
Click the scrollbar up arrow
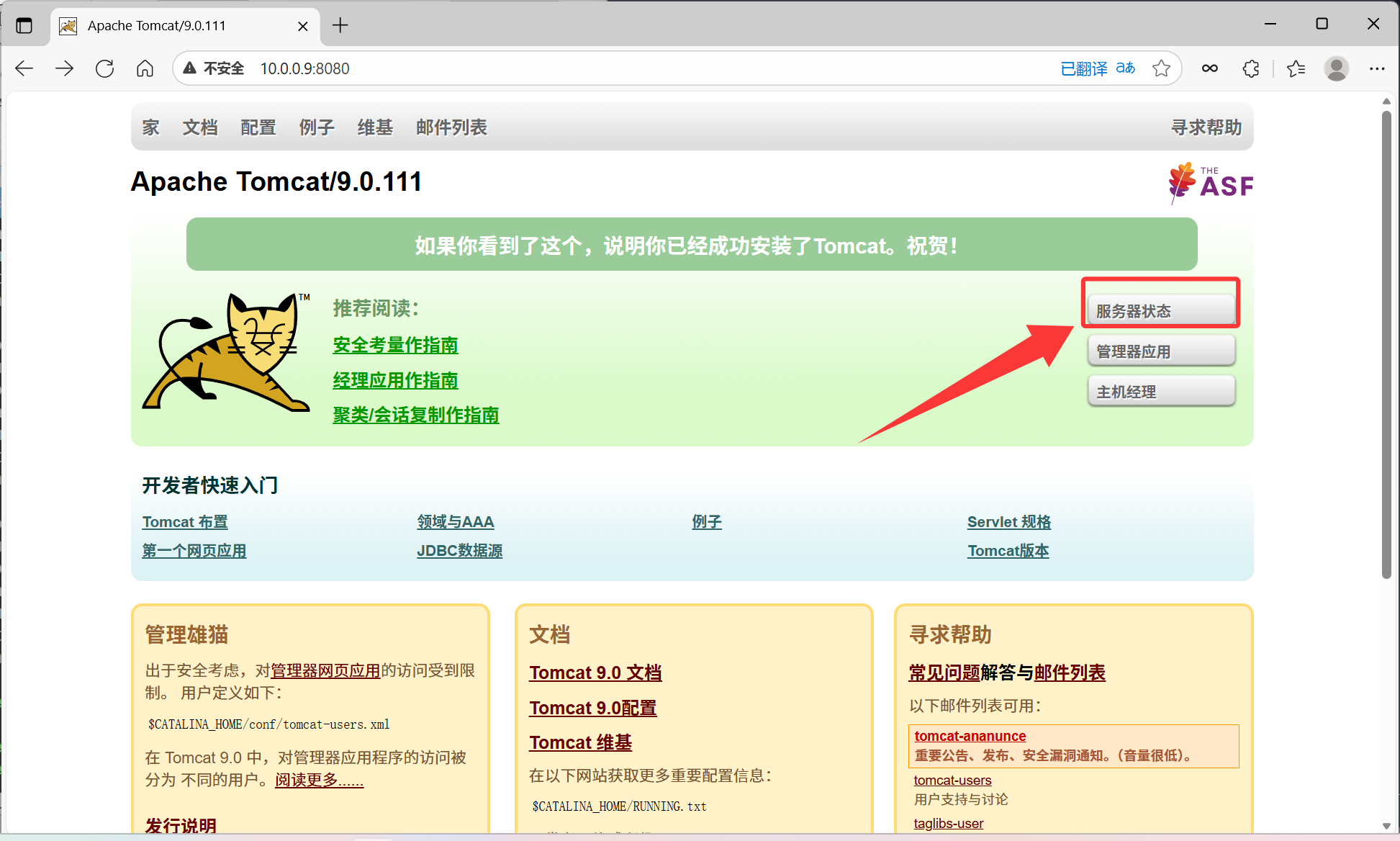click(x=1386, y=102)
